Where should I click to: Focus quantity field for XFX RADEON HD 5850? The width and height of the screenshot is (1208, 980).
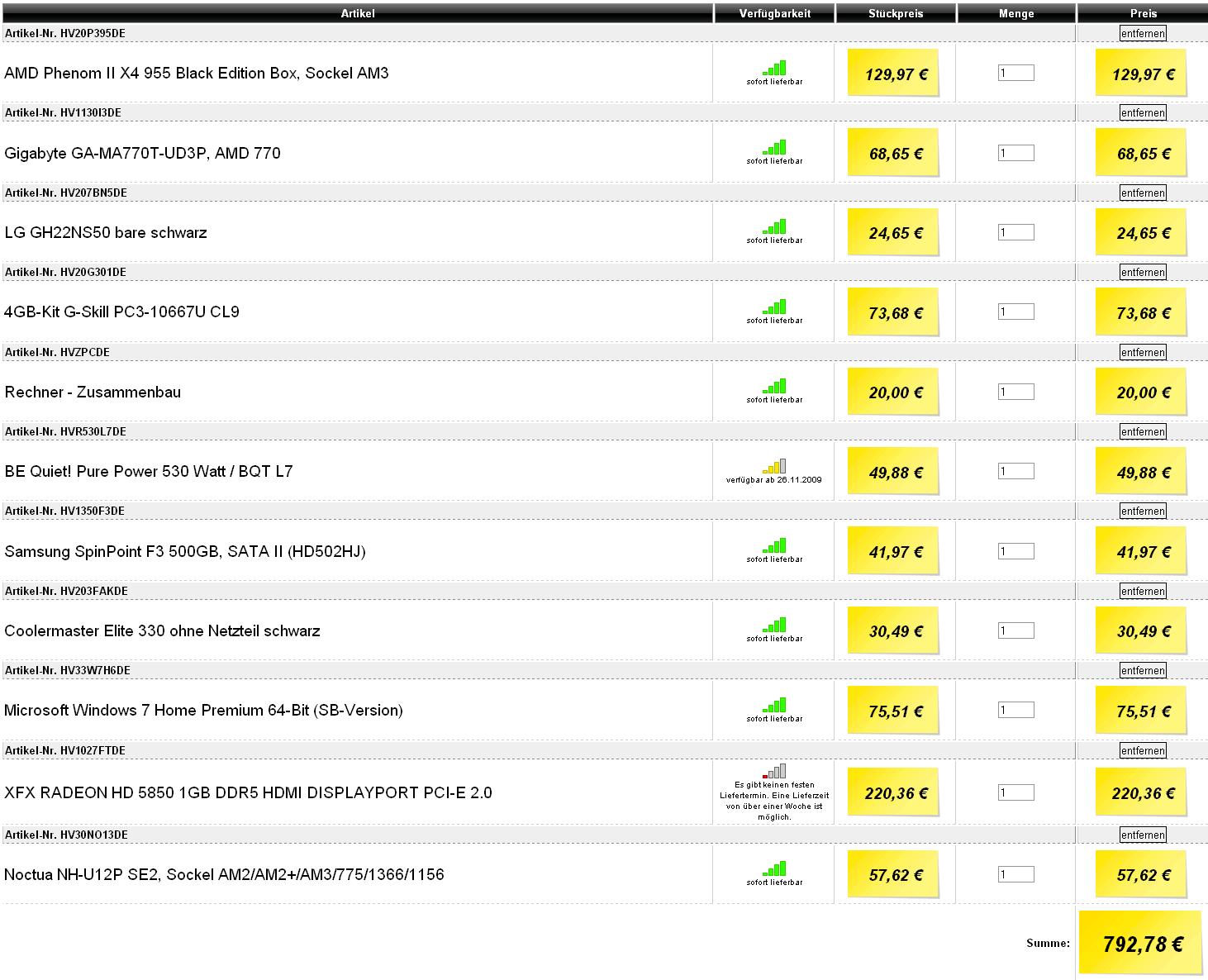[x=1015, y=792]
